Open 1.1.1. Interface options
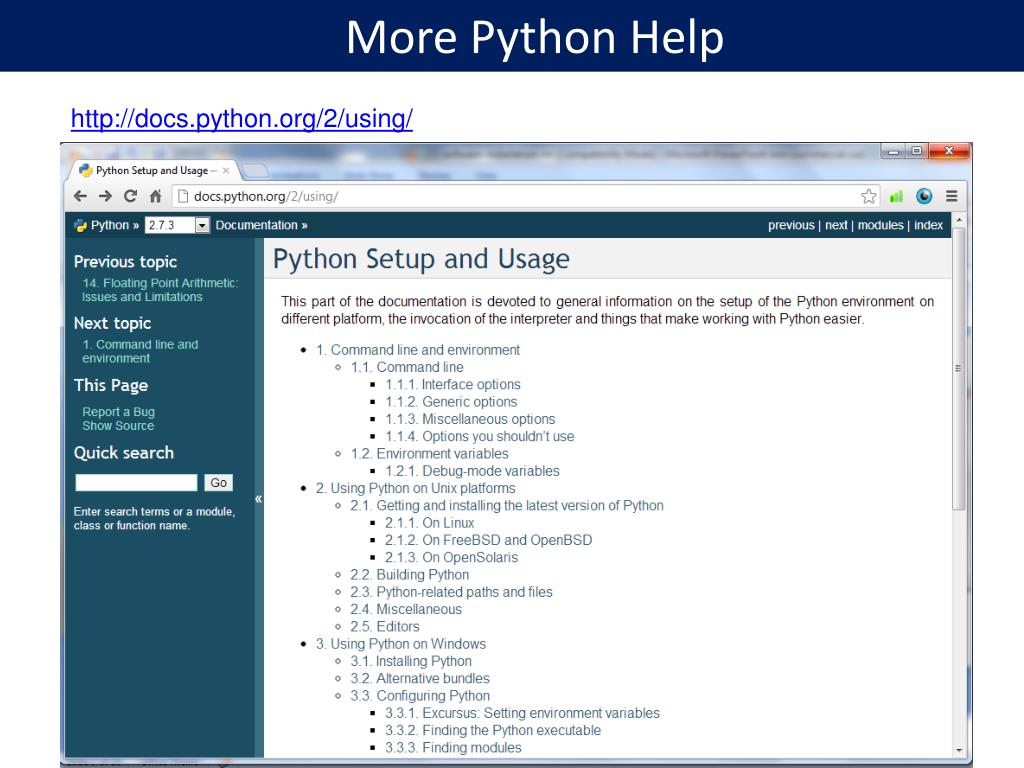This screenshot has width=1024, height=768. pyautogui.click(x=453, y=385)
